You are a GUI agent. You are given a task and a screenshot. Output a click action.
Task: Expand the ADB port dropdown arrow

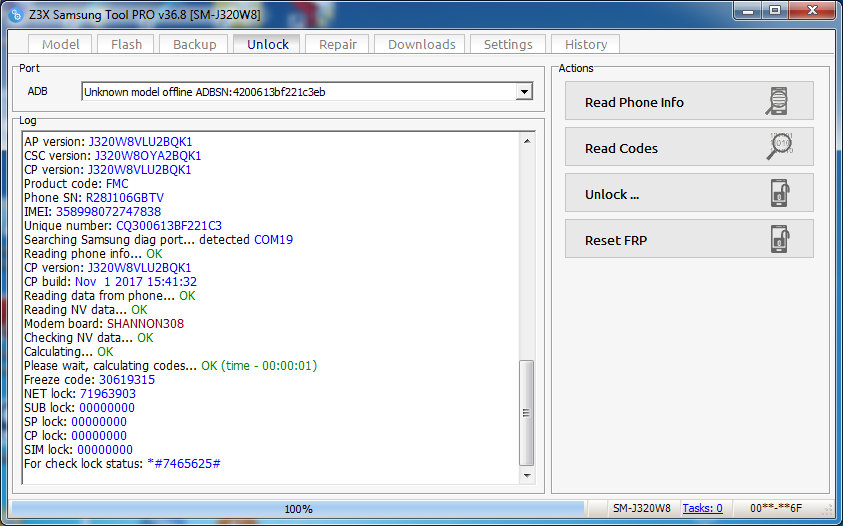coord(524,92)
